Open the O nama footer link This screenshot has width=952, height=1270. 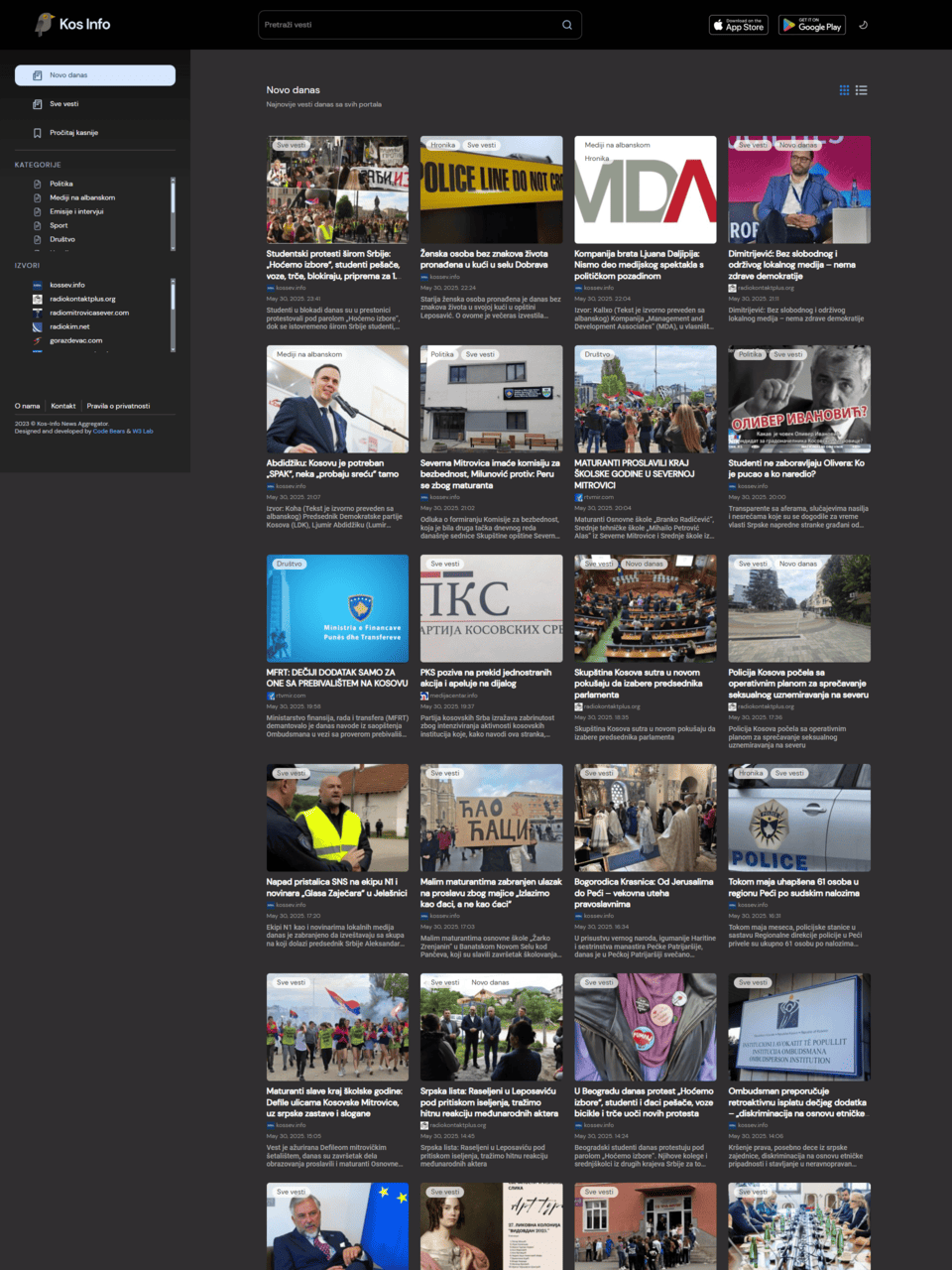tap(28, 406)
